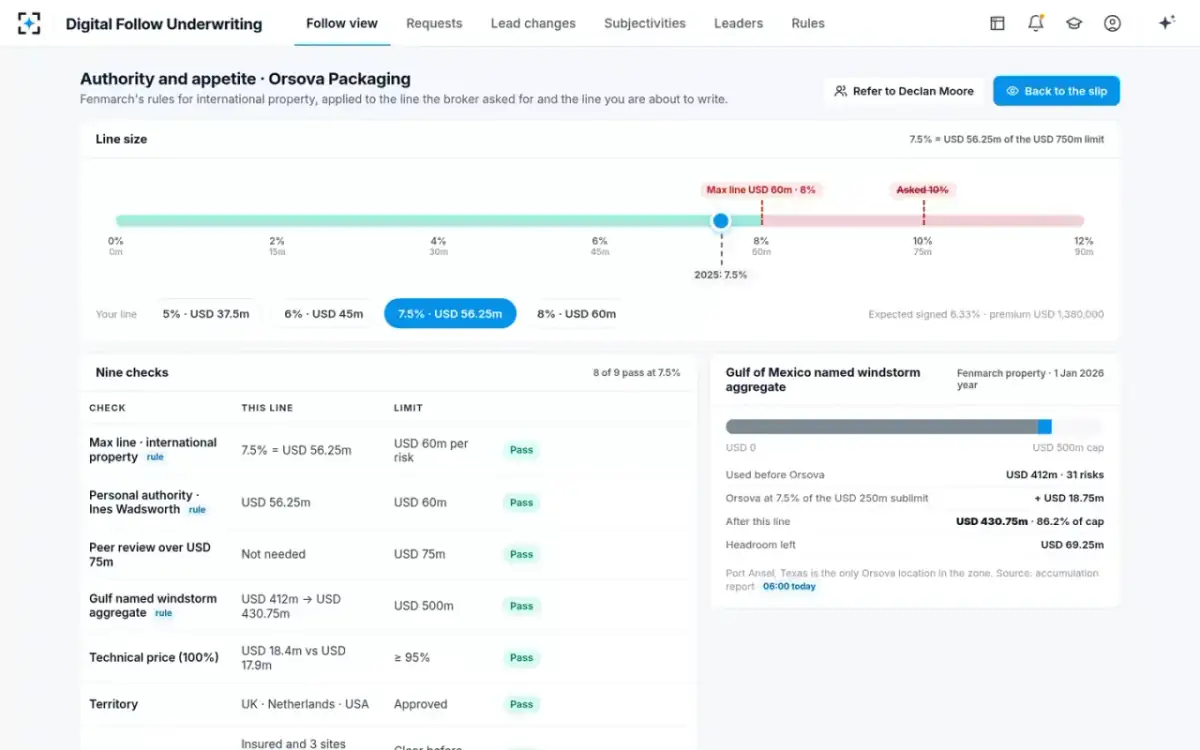The height and width of the screenshot is (750, 1200).
Task: Open the graduation cap learning icon
Action: coord(1074,23)
